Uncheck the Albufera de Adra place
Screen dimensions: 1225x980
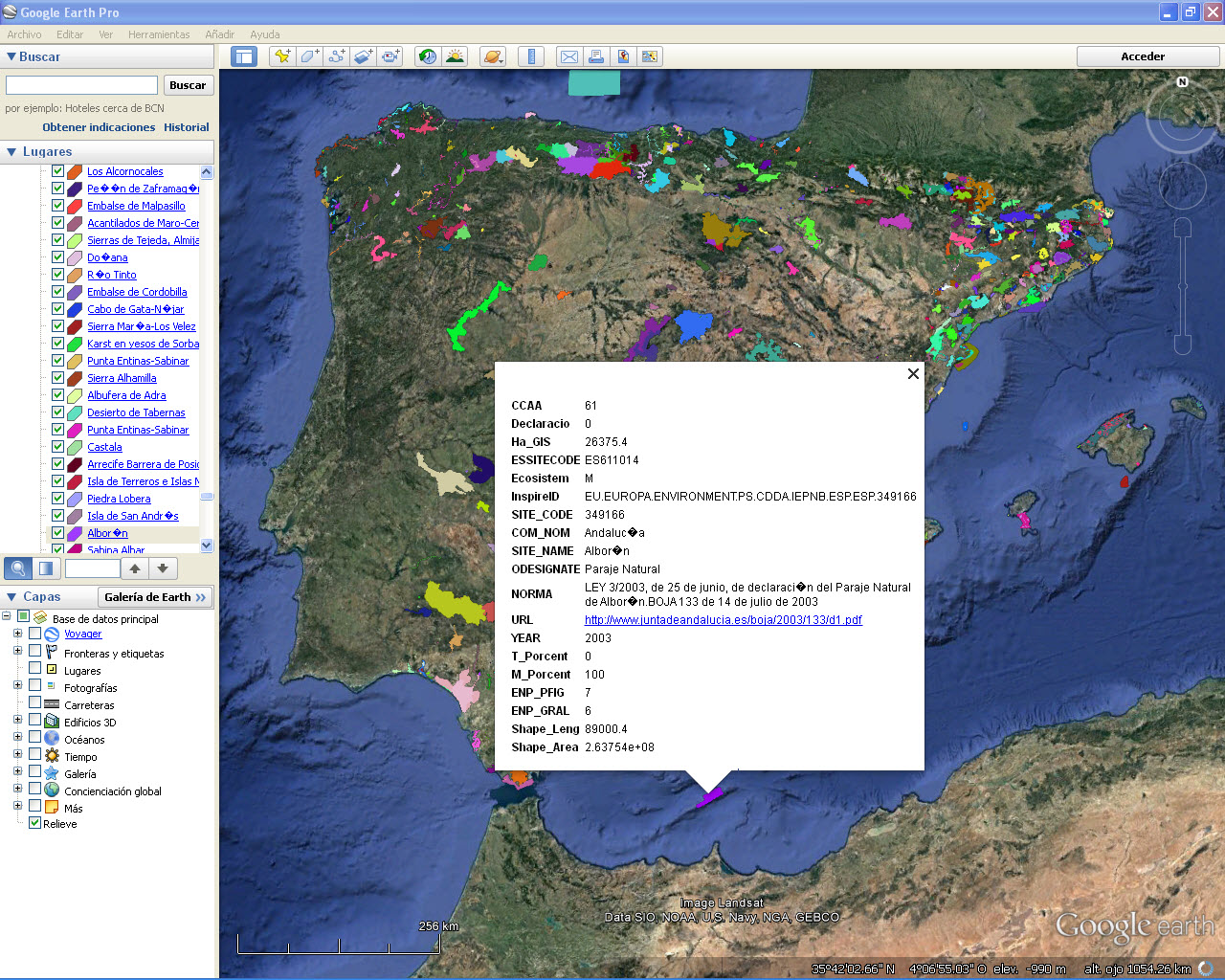(56, 395)
